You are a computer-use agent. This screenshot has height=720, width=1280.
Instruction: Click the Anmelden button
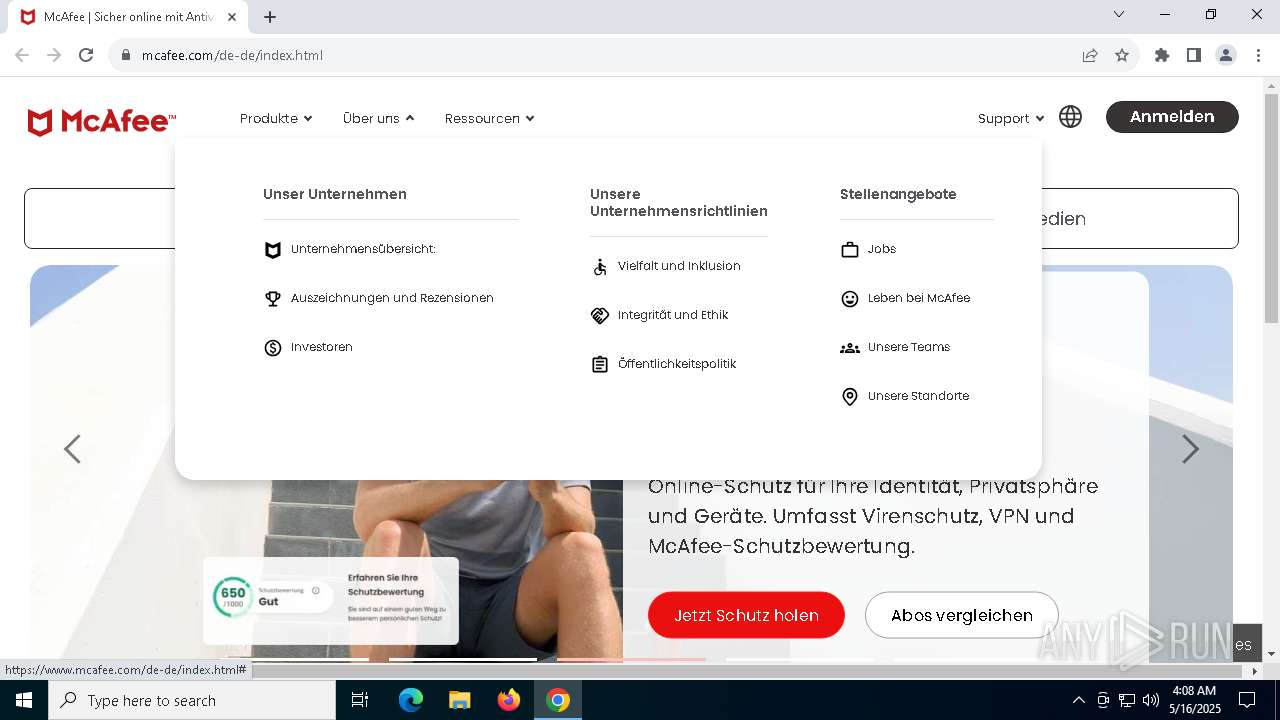1172,117
